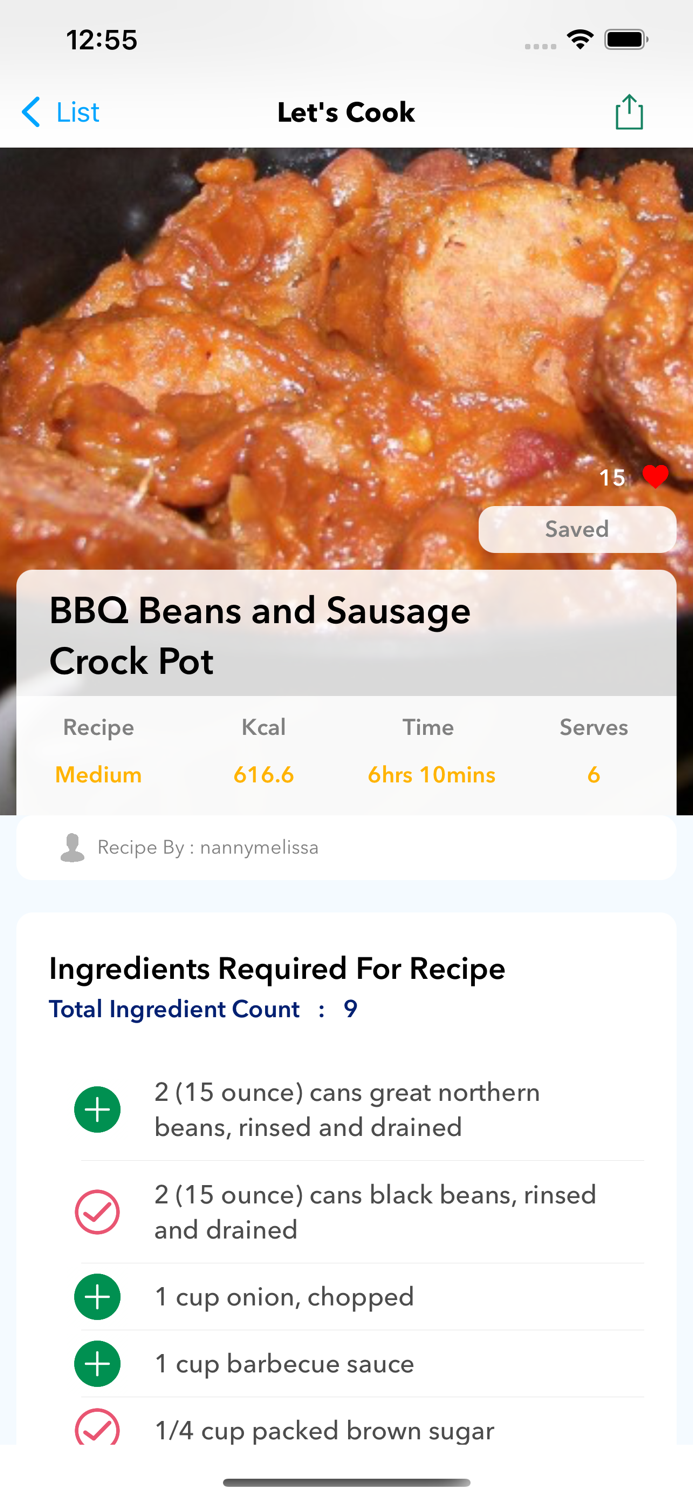
Task: Select the recipe author profile icon
Action: coord(71,847)
